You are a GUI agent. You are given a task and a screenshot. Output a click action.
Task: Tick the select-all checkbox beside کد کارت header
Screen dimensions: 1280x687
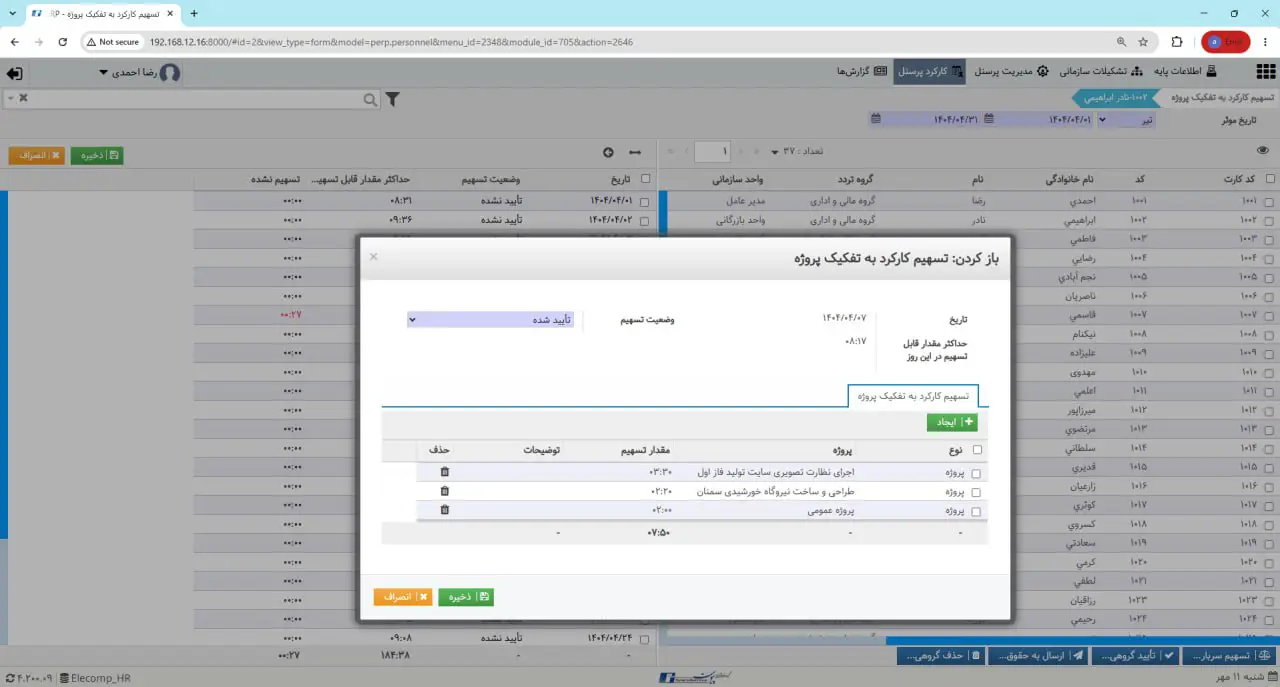pyautogui.click(x=1270, y=180)
